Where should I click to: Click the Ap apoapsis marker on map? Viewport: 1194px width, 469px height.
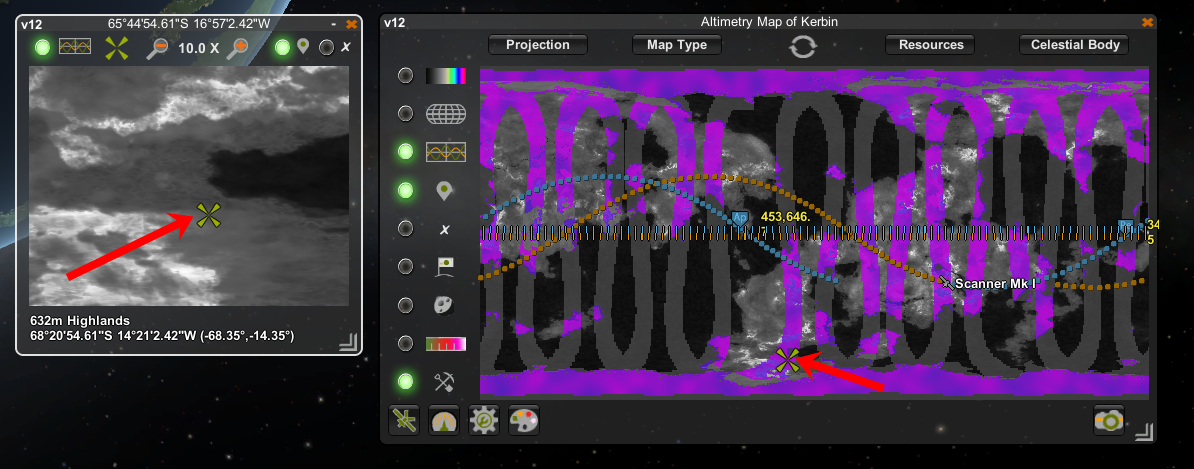pos(739,219)
